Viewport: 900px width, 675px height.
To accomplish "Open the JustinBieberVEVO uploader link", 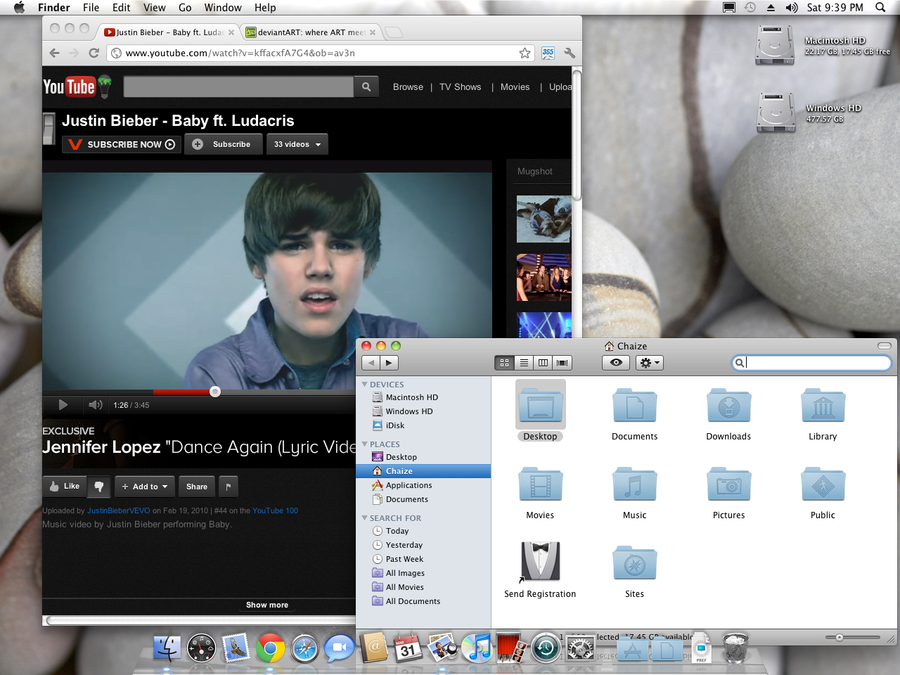I will pos(119,510).
